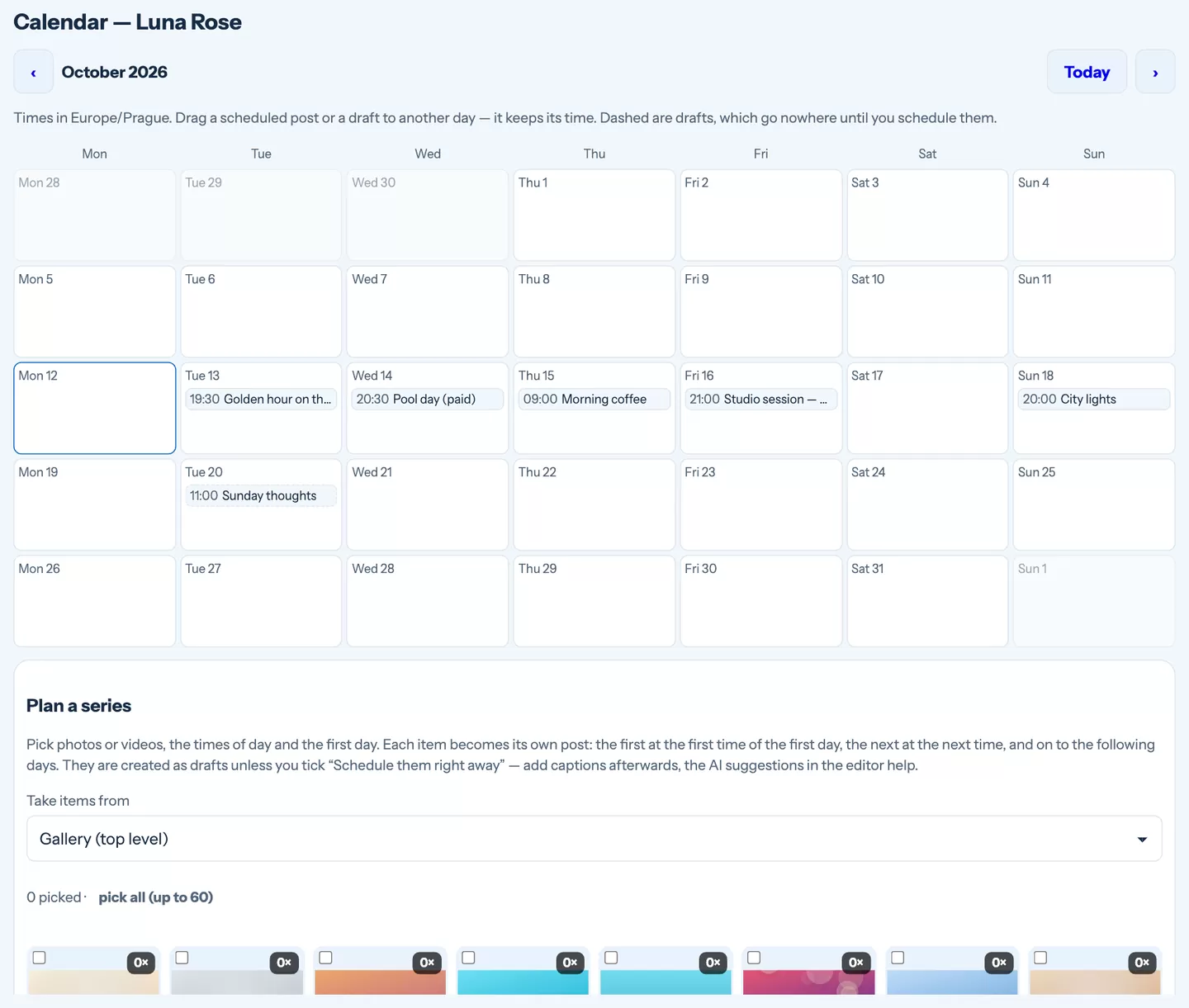Open the 19:30 Golden hour post on Tue 13
1189x1008 pixels.
point(261,399)
